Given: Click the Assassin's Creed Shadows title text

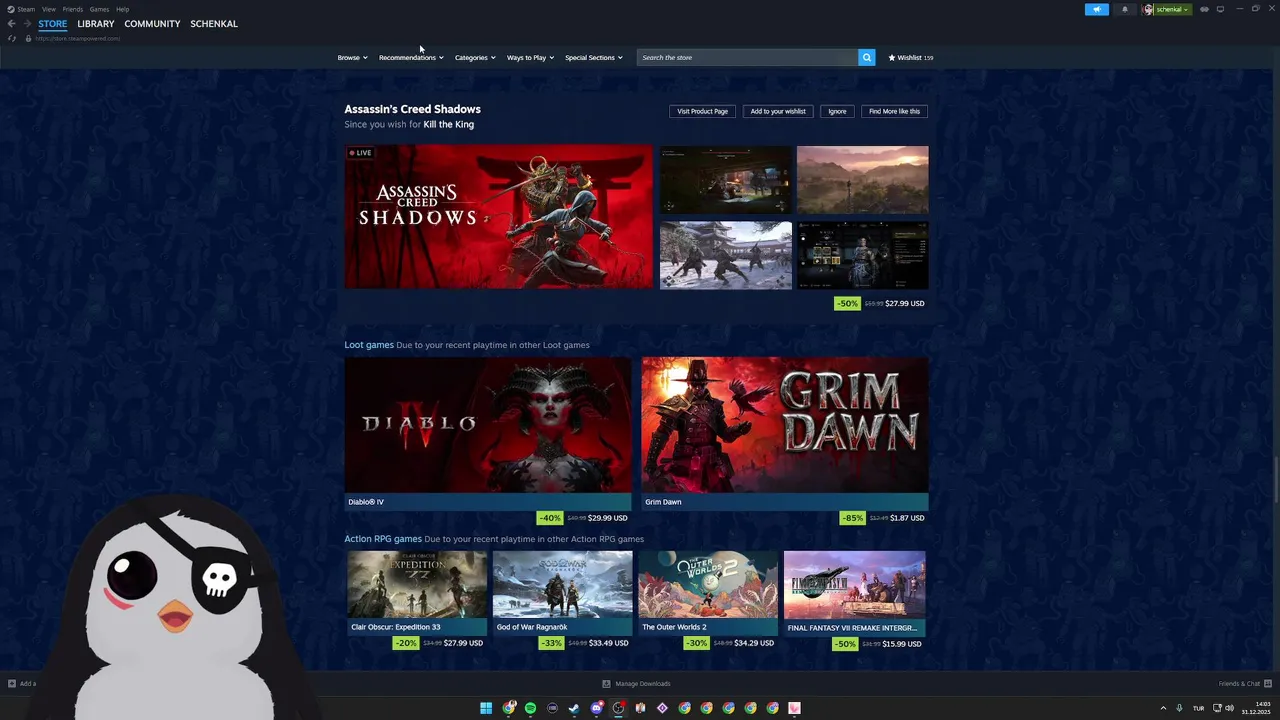Looking at the screenshot, I should pos(412,109).
